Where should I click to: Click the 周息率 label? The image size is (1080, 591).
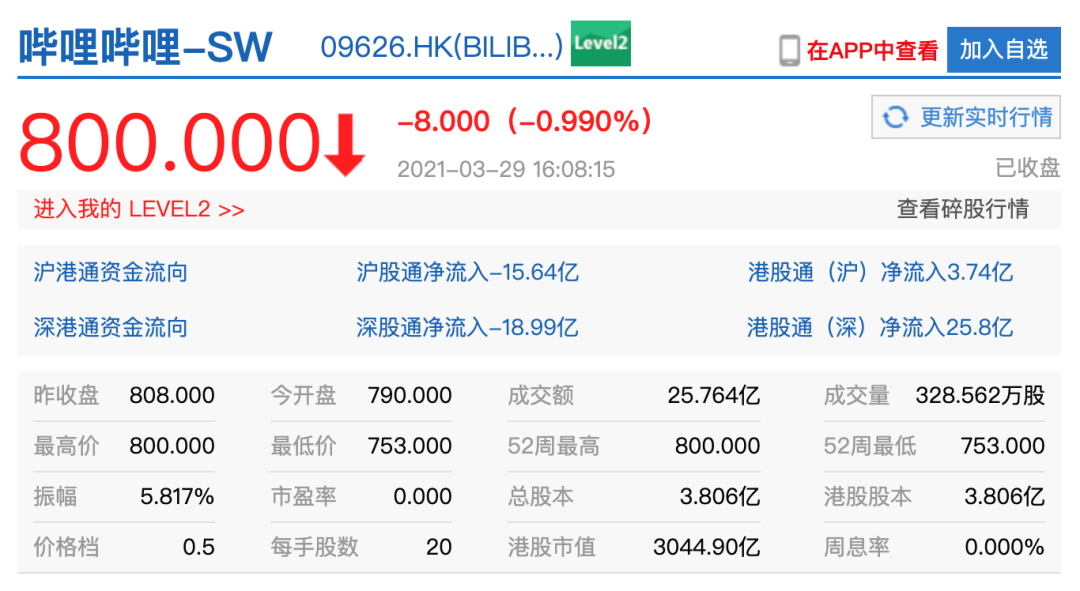pyautogui.click(x=857, y=547)
